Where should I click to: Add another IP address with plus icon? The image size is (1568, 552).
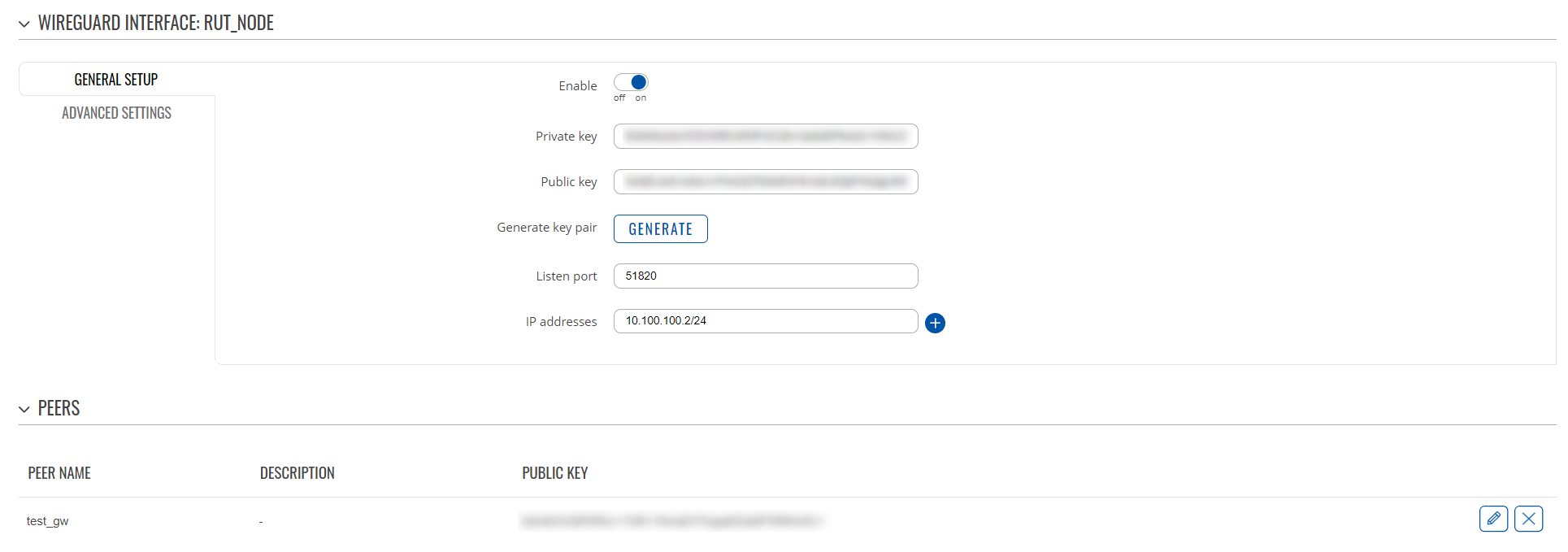click(935, 323)
